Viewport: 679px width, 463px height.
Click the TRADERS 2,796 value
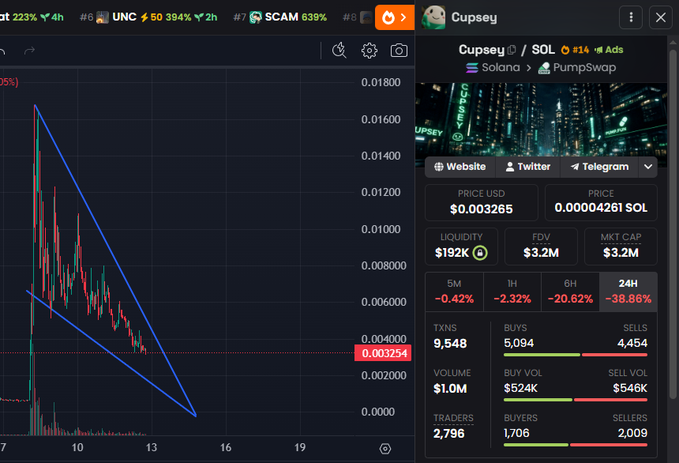449,434
